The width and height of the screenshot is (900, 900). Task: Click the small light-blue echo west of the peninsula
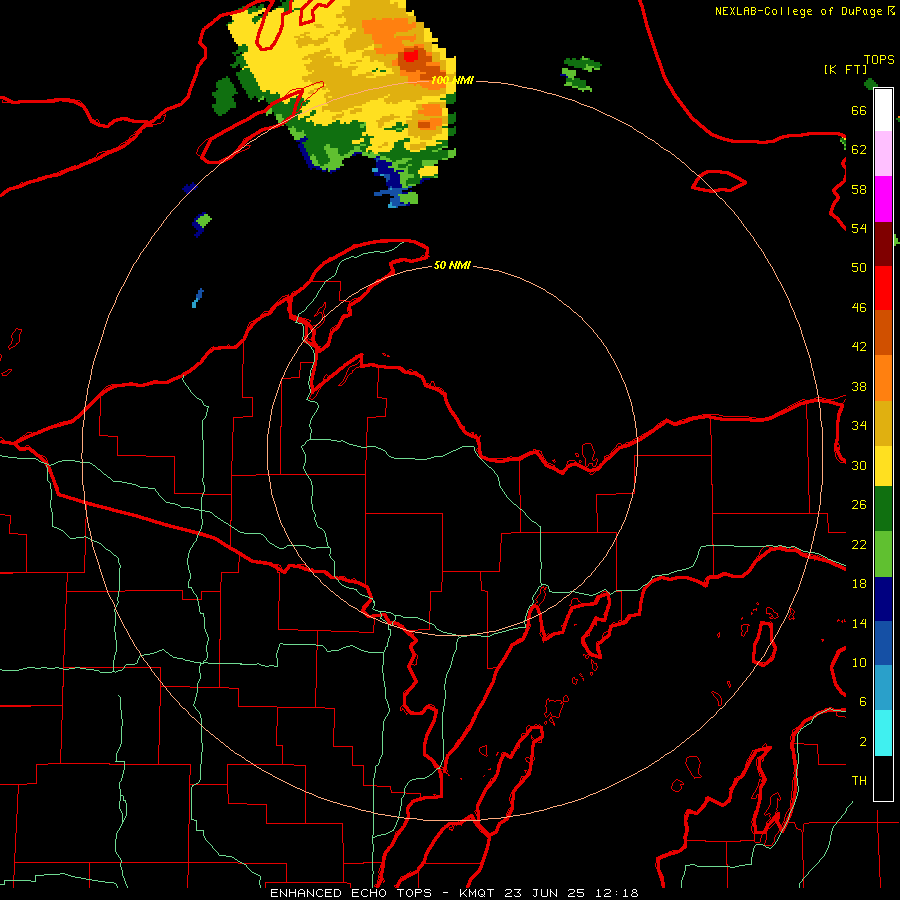(x=197, y=298)
